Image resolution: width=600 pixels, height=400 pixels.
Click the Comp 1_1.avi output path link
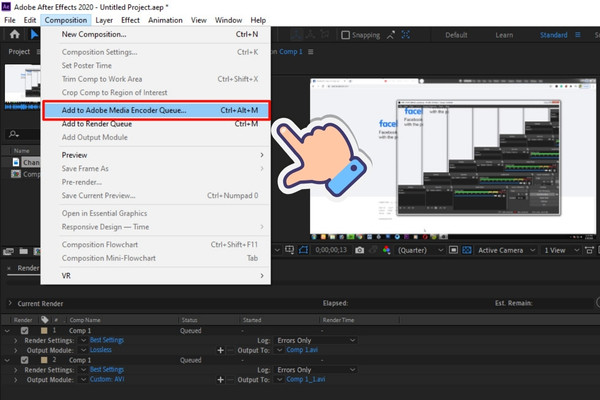[306, 379]
